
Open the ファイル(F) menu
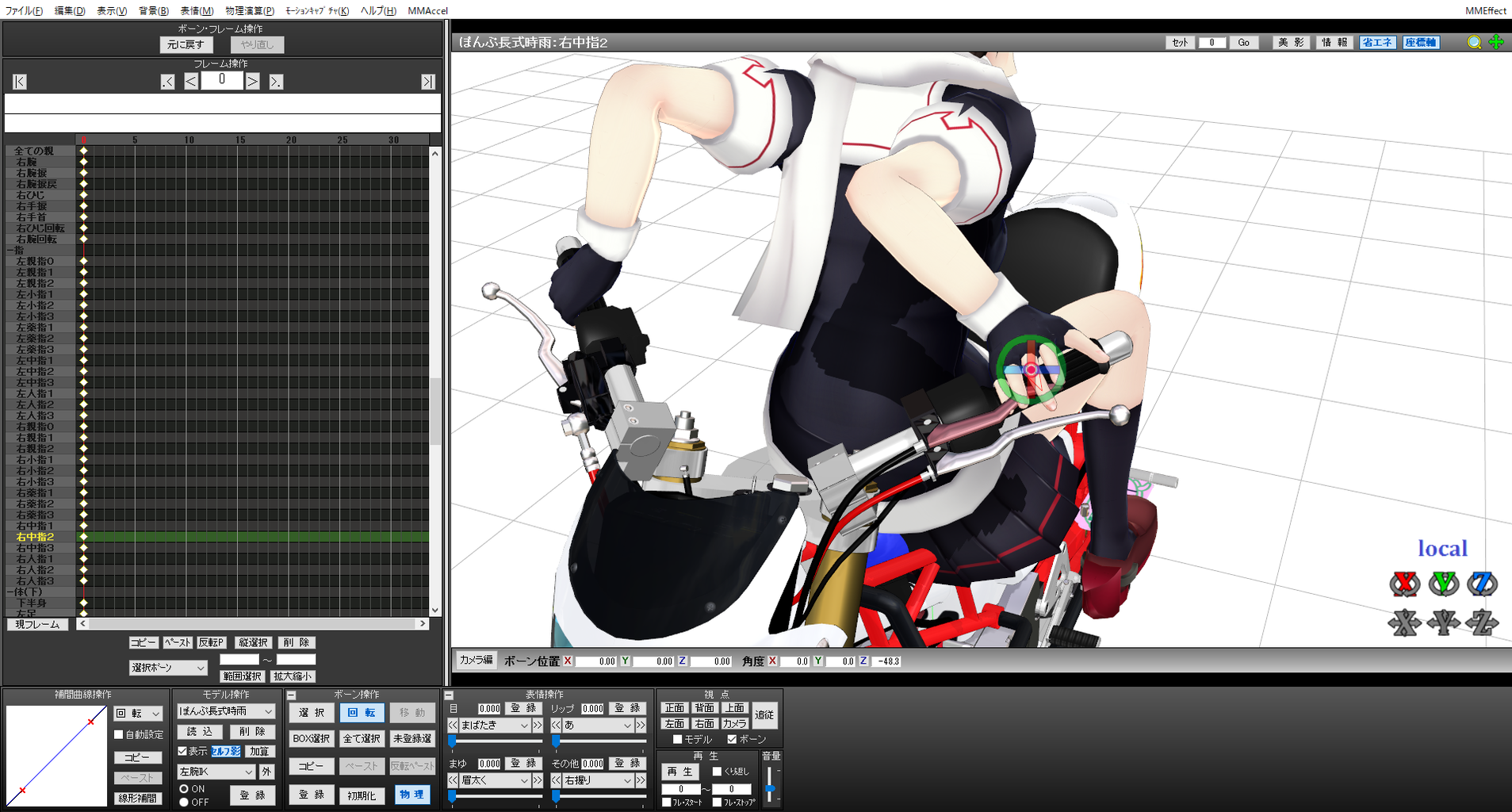point(25,10)
